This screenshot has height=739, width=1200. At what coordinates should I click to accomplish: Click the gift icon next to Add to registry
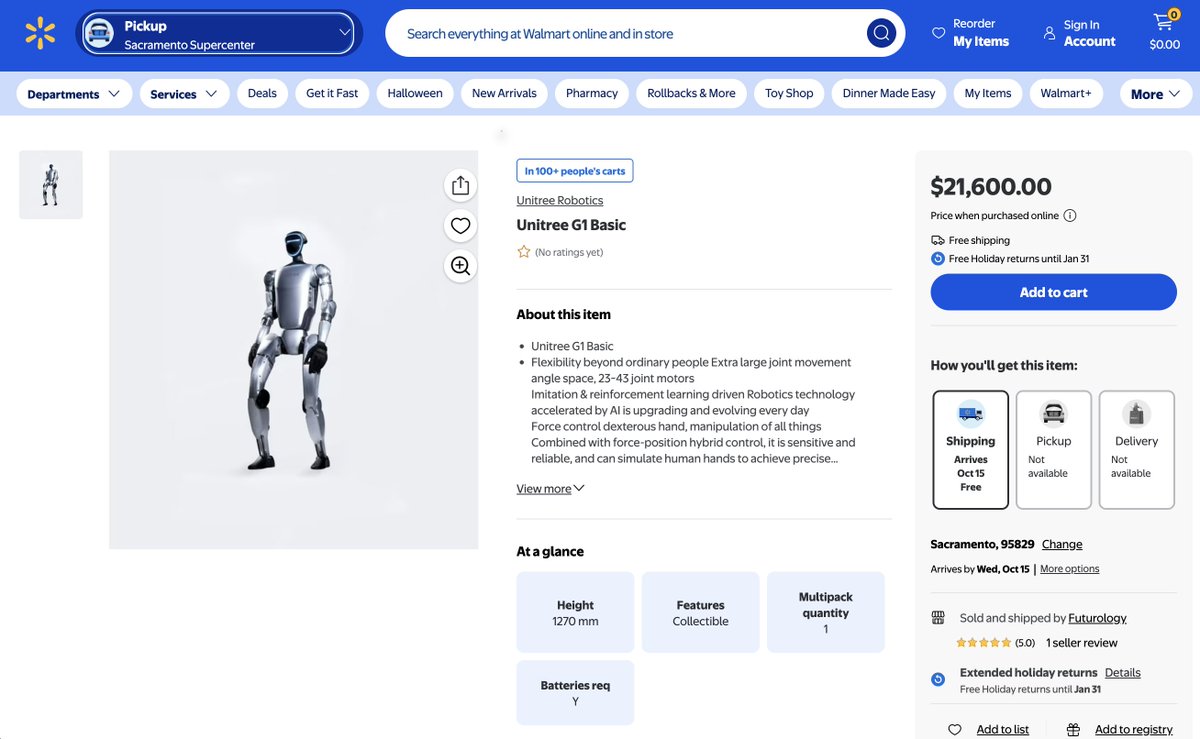(x=1073, y=729)
